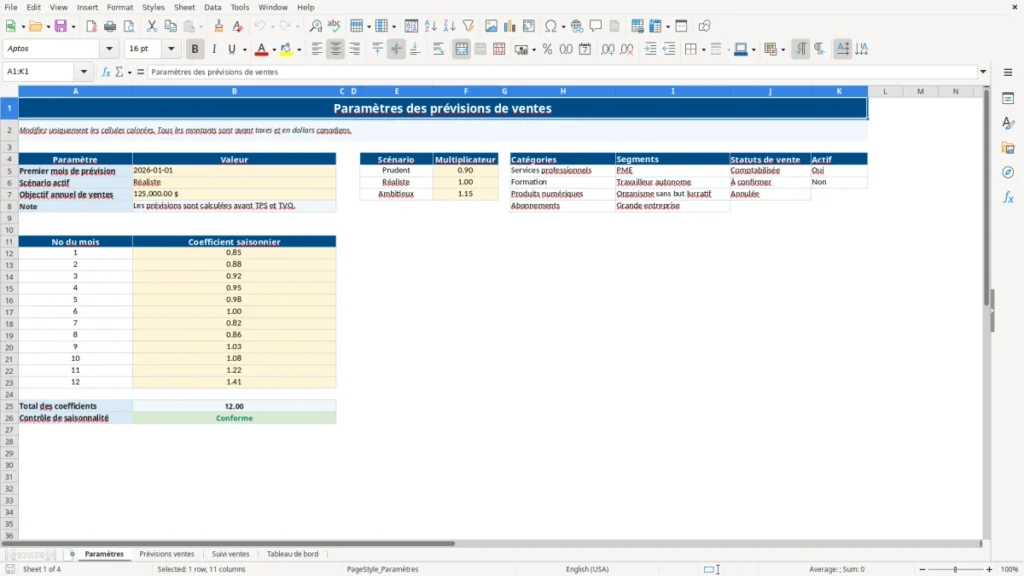Open the Sheet menu

click(x=184, y=7)
